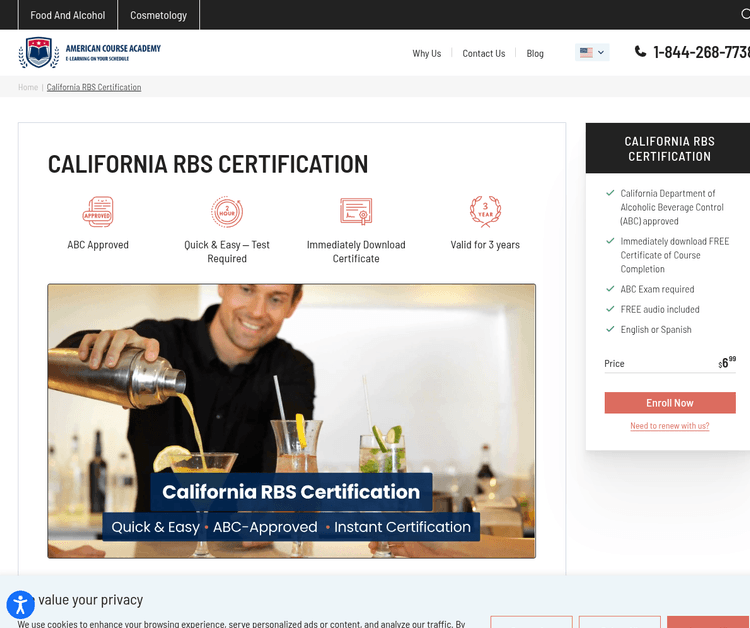Viewport: 750px width, 628px height.
Task: Click the American Course Academy logo
Action: (89, 53)
